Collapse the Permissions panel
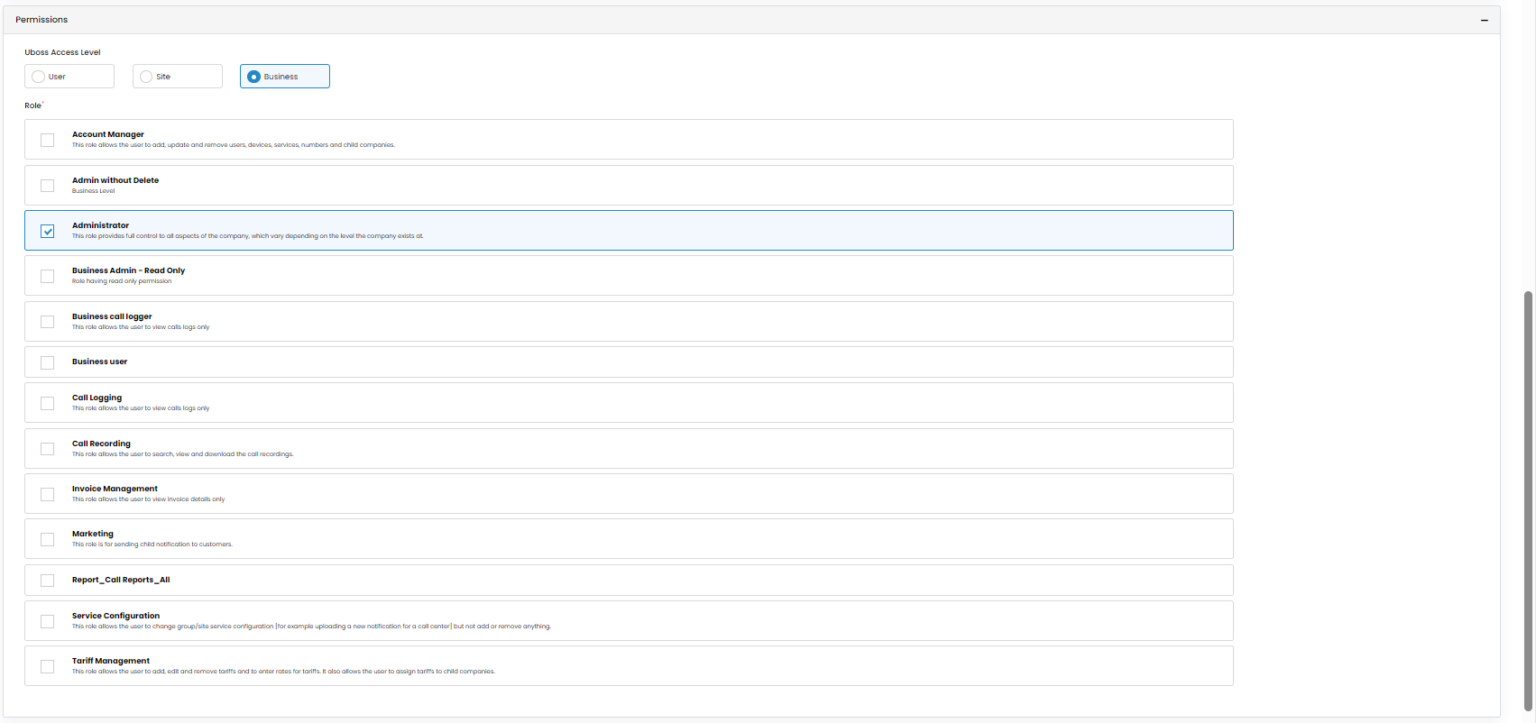Viewport: 1536px width, 723px height. [1484, 20]
